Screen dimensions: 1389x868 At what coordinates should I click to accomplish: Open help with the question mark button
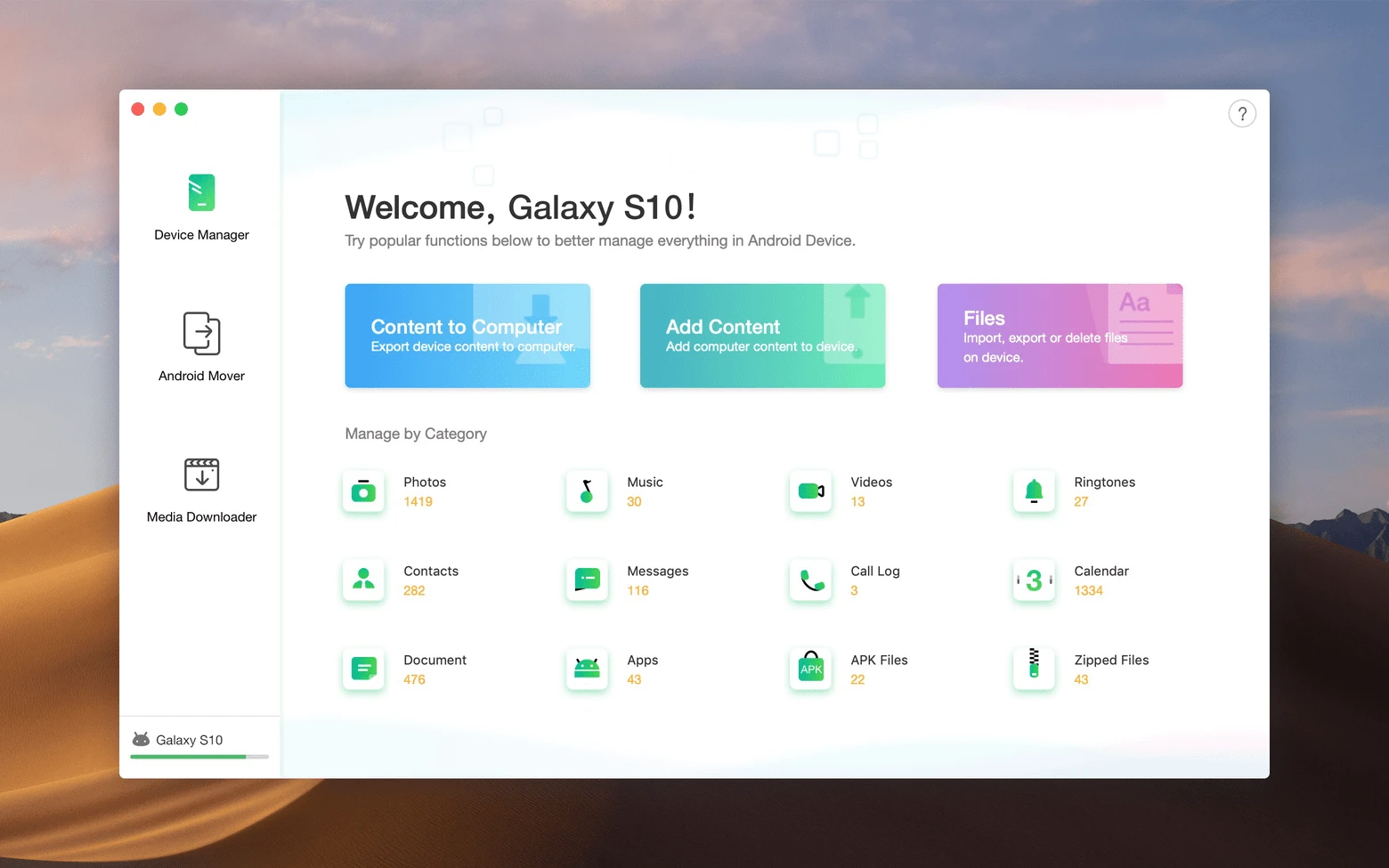[1242, 114]
